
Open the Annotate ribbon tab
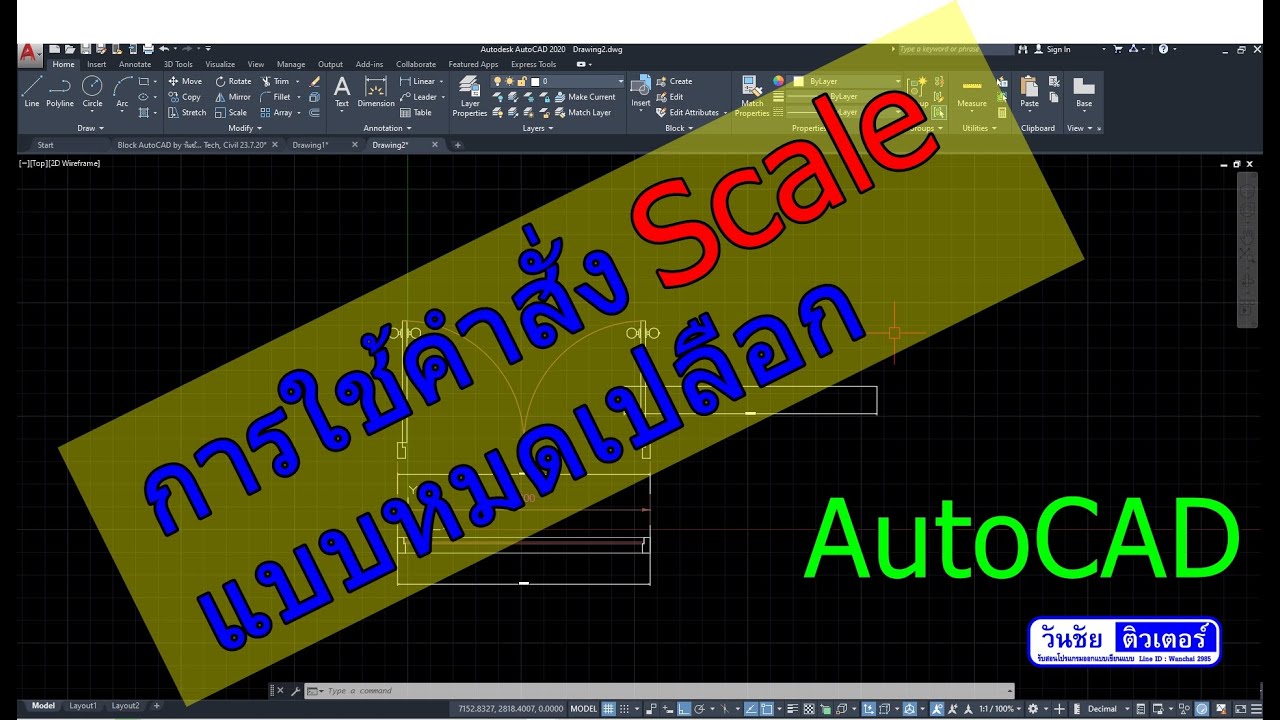click(135, 64)
